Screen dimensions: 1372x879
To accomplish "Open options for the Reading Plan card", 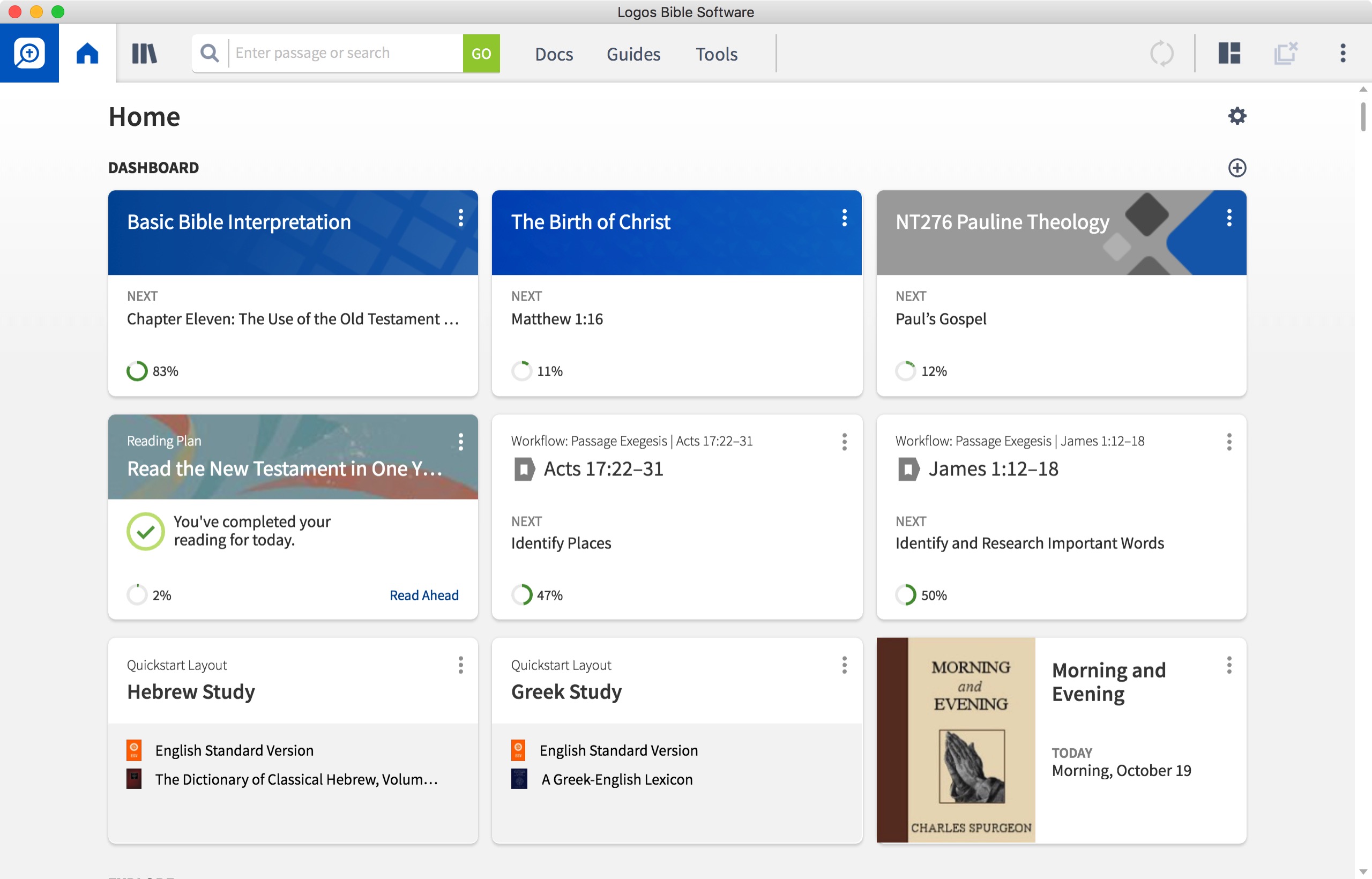I will [460, 441].
